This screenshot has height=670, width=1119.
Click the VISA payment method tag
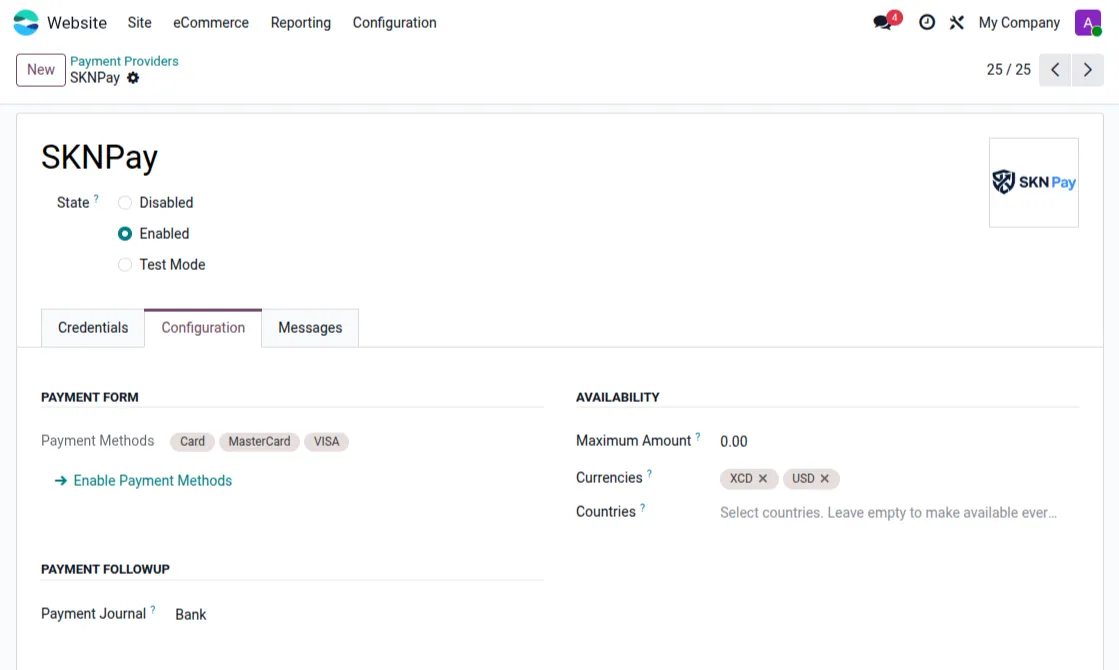(326, 442)
